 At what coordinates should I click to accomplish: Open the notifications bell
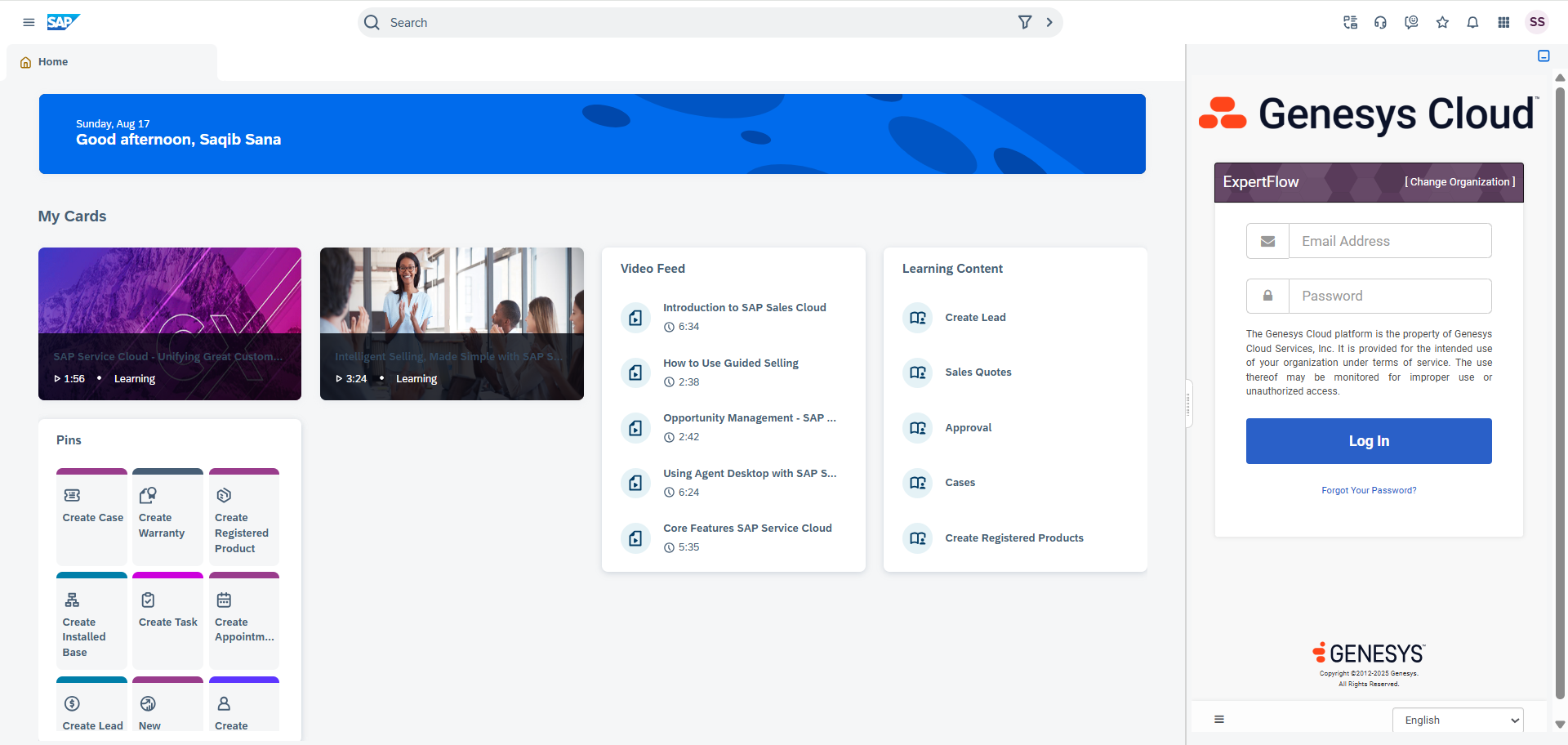click(x=1472, y=22)
